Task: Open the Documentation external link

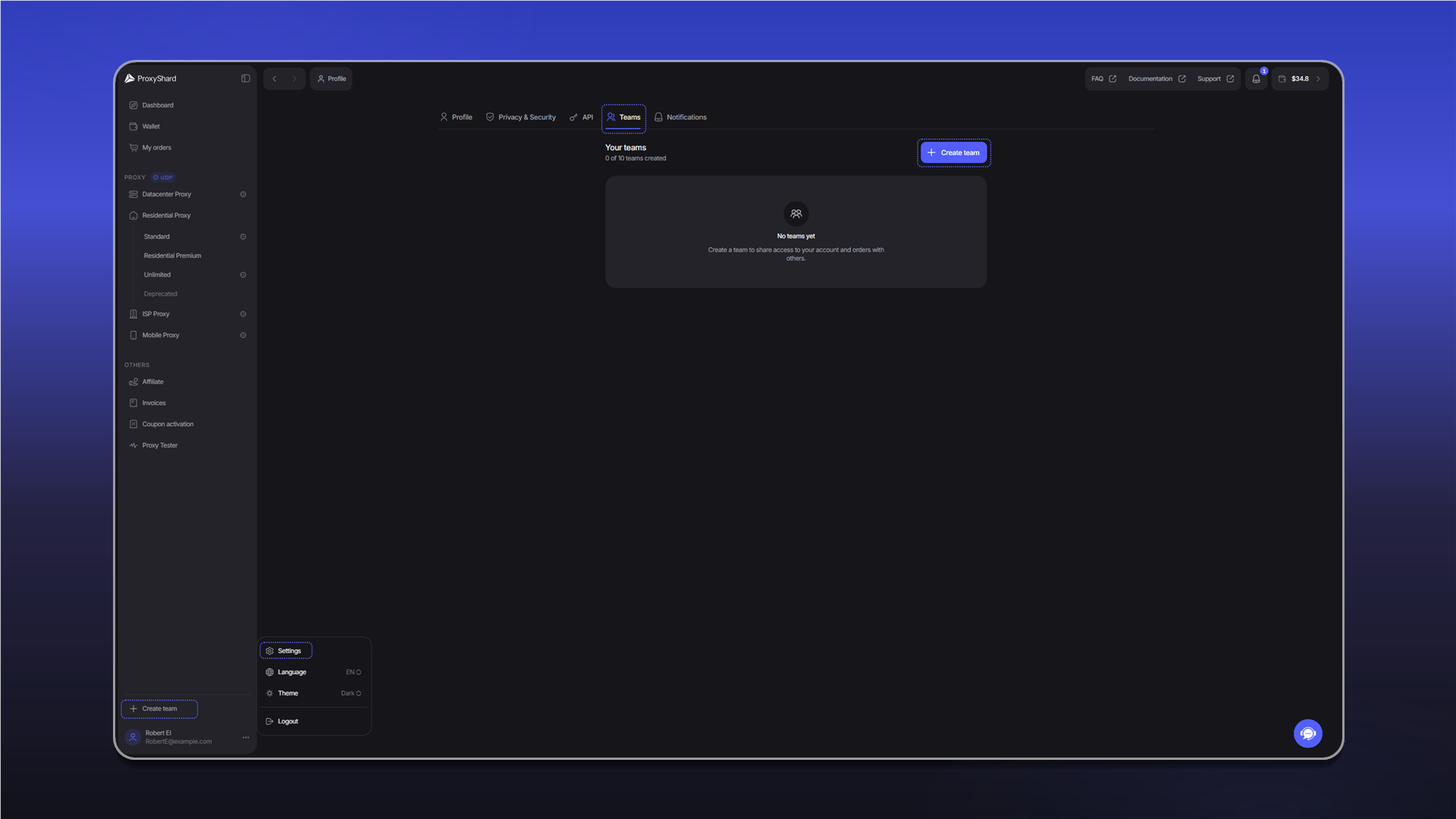Action: pyautogui.click(x=1156, y=79)
